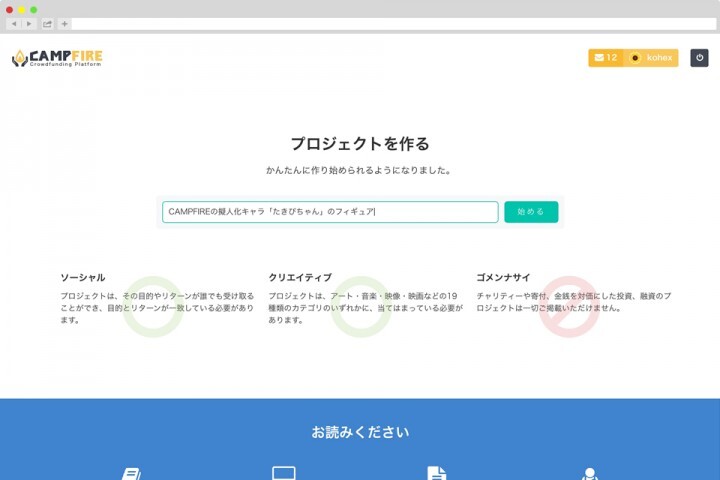Click the browser share icon
720x480 pixels.
click(47, 24)
